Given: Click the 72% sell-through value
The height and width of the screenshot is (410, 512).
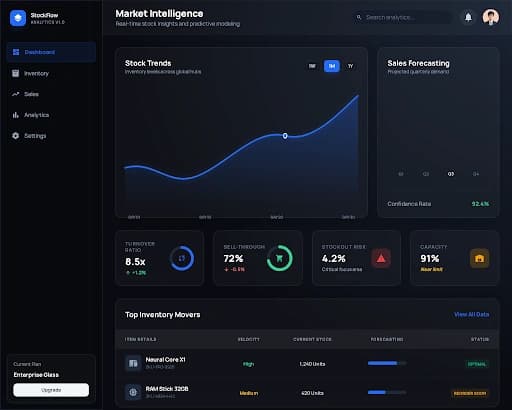Looking at the screenshot, I should pyautogui.click(x=233, y=258).
